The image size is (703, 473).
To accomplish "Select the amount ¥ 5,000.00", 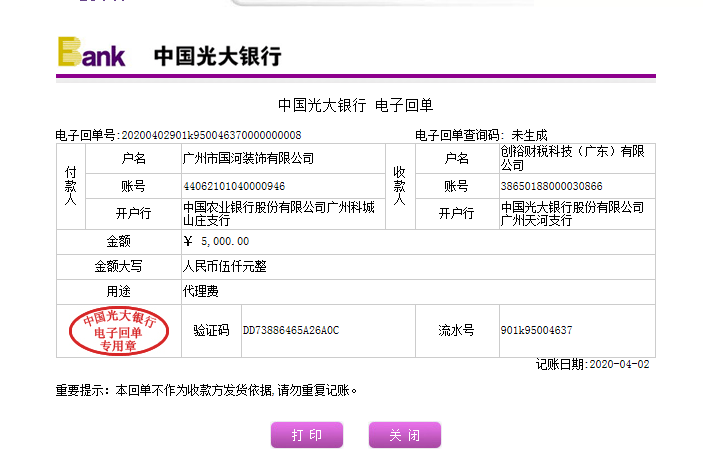I will tap(216, 241).
